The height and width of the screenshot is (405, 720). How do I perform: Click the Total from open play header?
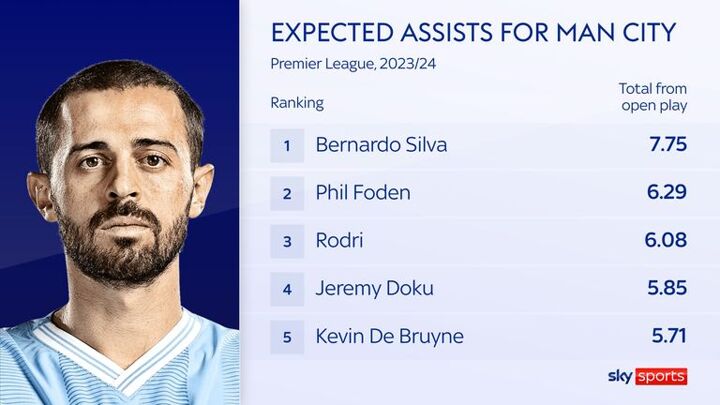pyautogui.click(x=653, y=97)
